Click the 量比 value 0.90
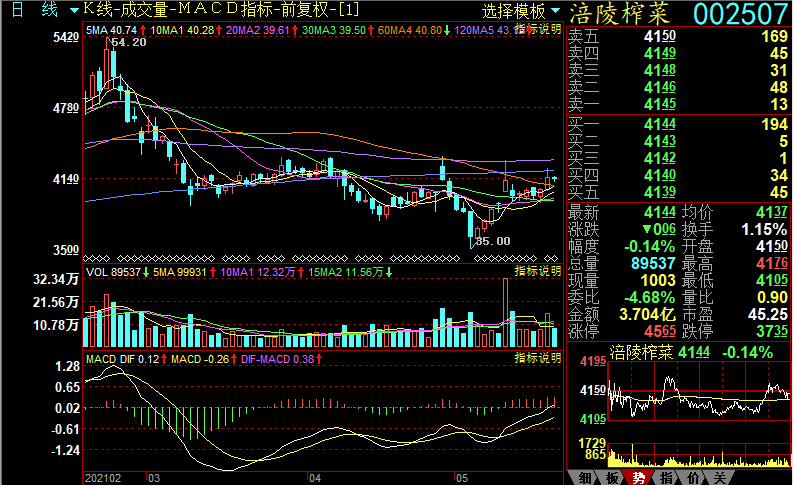Screen dimensions: 793x485 click(772, 297)
